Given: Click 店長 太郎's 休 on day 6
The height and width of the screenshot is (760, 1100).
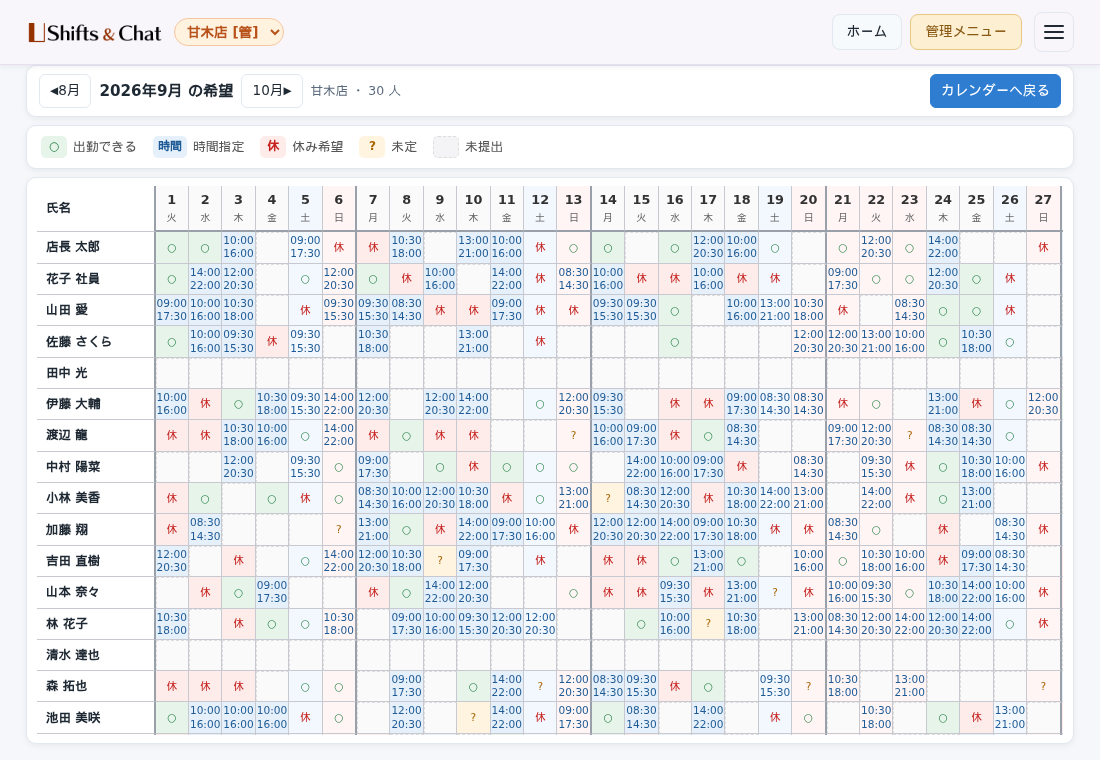Looking at the screenshot, I should point(339,248).
